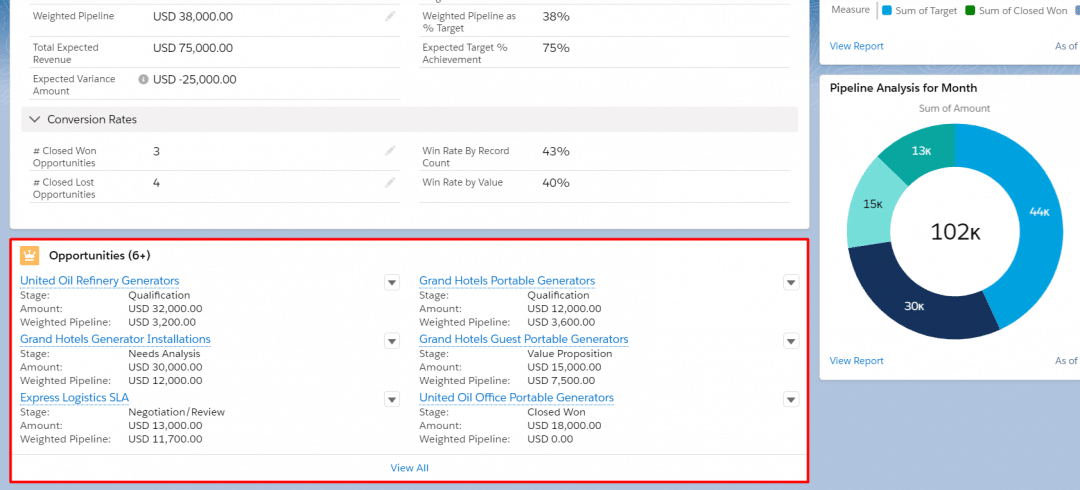Screen dimensions: 1080x490
Task: Open Grand Hotels Guest Portable Generators link
Action: [523, 339]
